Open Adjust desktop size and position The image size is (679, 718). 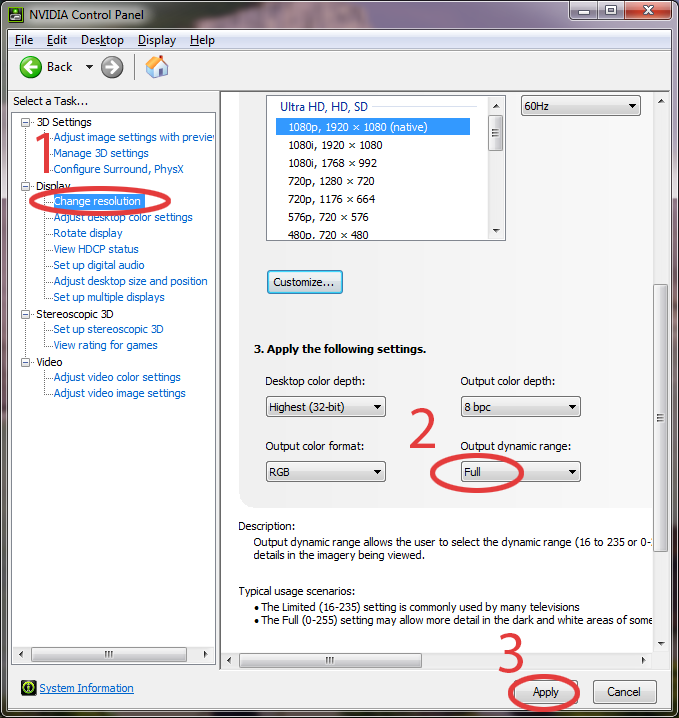click(130, 281)
